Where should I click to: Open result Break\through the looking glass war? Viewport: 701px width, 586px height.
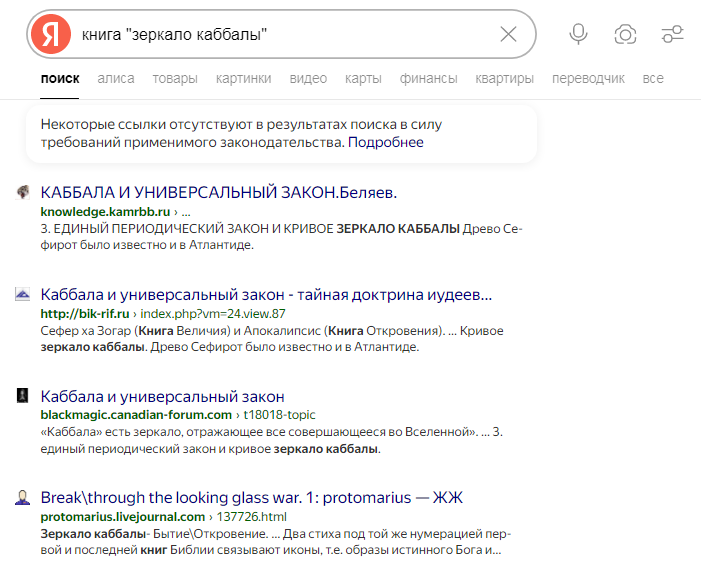pyautogui.click(x=251, y=497)
